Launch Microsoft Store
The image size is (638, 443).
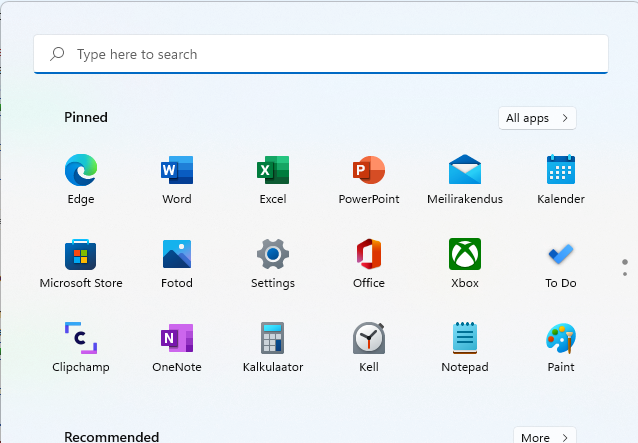point(81,263)
